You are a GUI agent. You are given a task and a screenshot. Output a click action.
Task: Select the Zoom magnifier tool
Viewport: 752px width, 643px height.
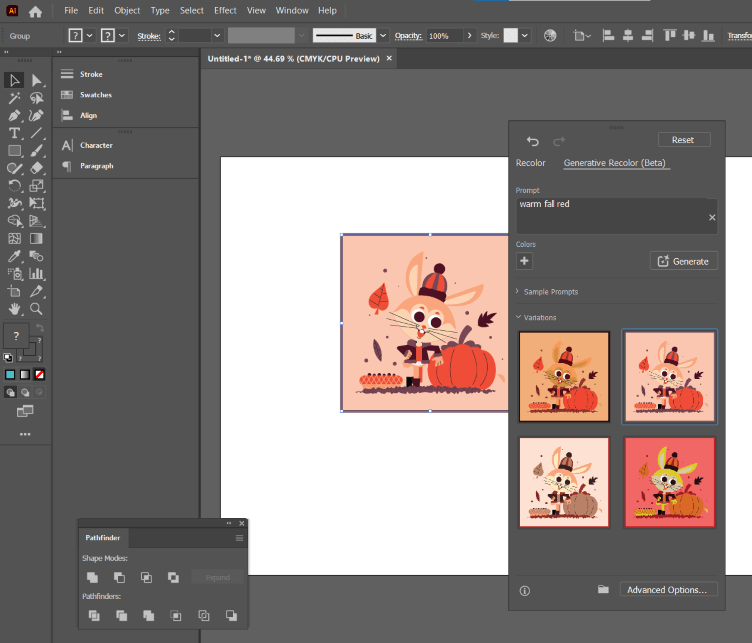click(x=36, y=309)
